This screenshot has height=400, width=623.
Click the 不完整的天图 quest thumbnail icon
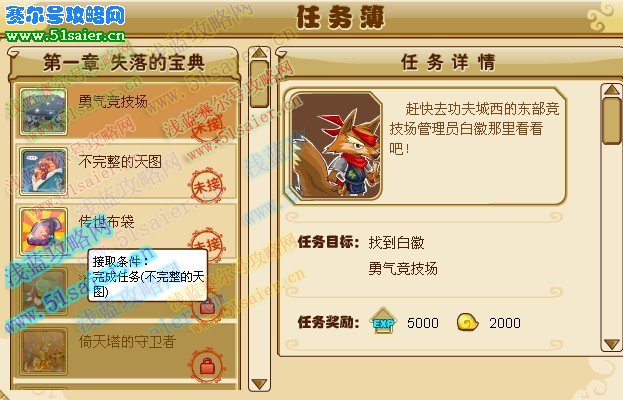(43, 172)
